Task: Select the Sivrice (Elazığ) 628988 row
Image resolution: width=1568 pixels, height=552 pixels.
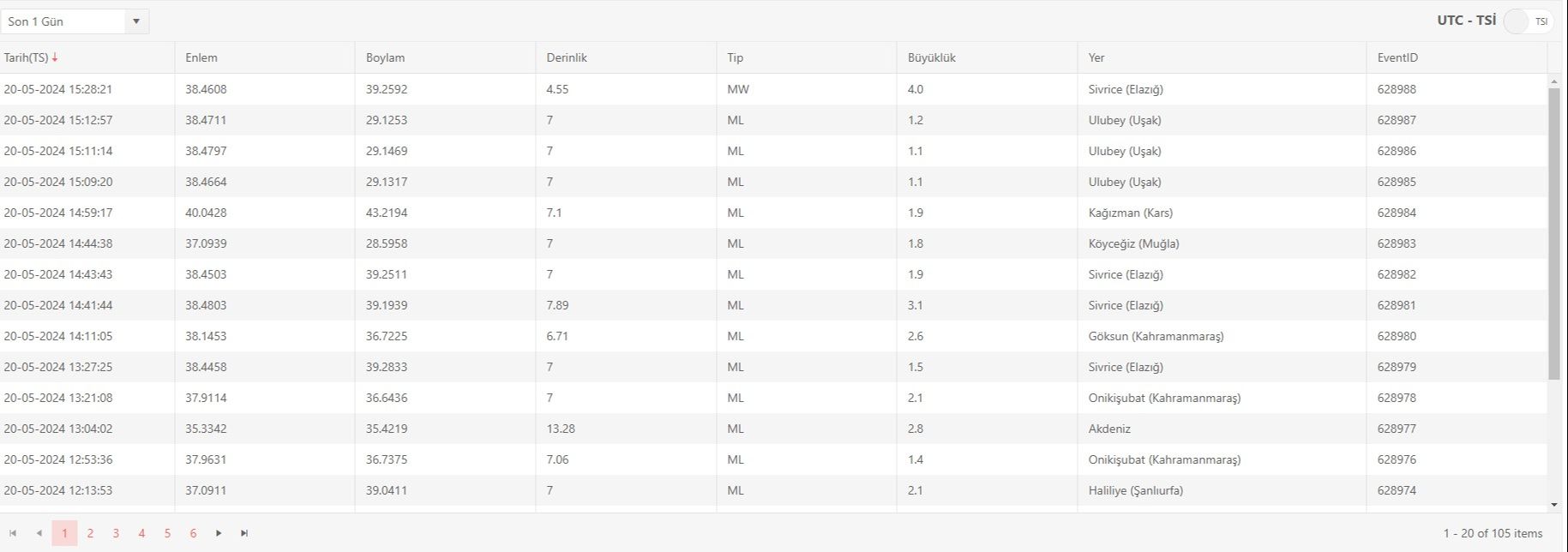Action: (x=772, y=89)
